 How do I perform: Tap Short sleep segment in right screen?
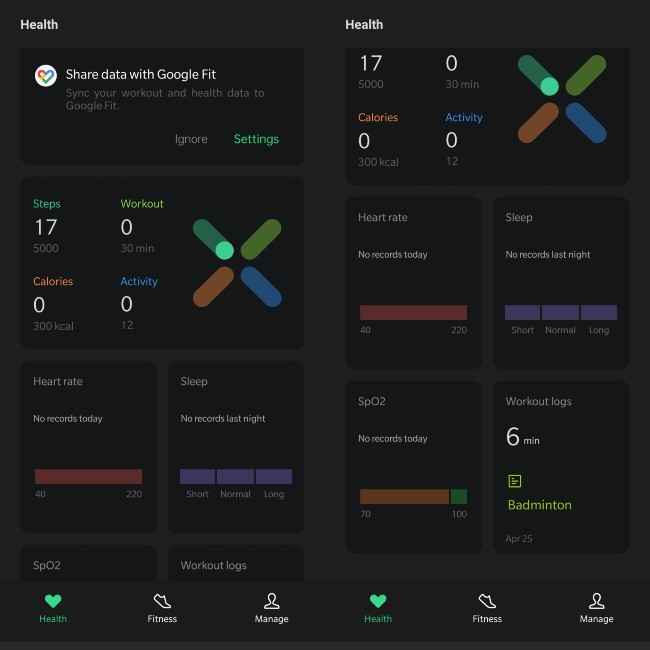[x=522, y=312]
